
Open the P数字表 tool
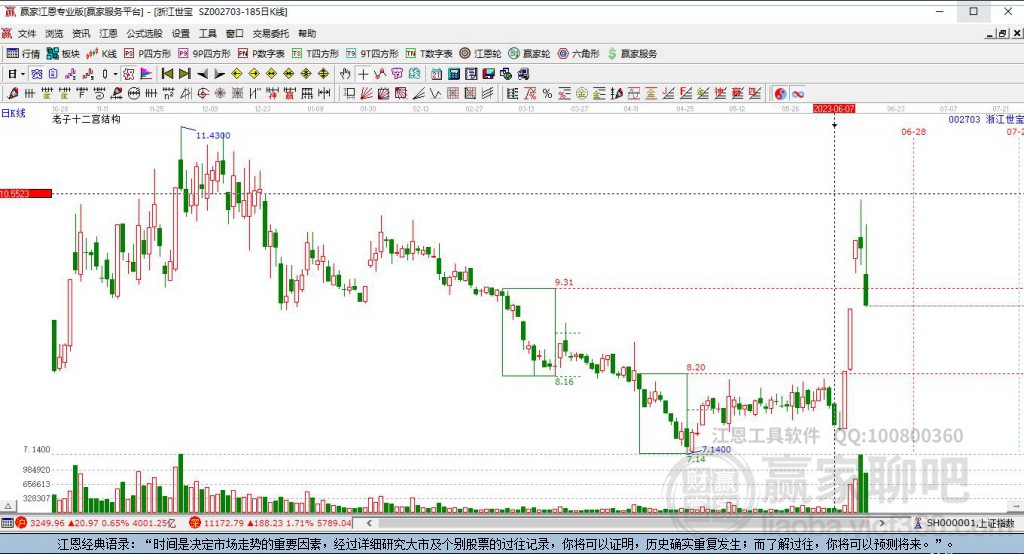[x=261, y=54]
